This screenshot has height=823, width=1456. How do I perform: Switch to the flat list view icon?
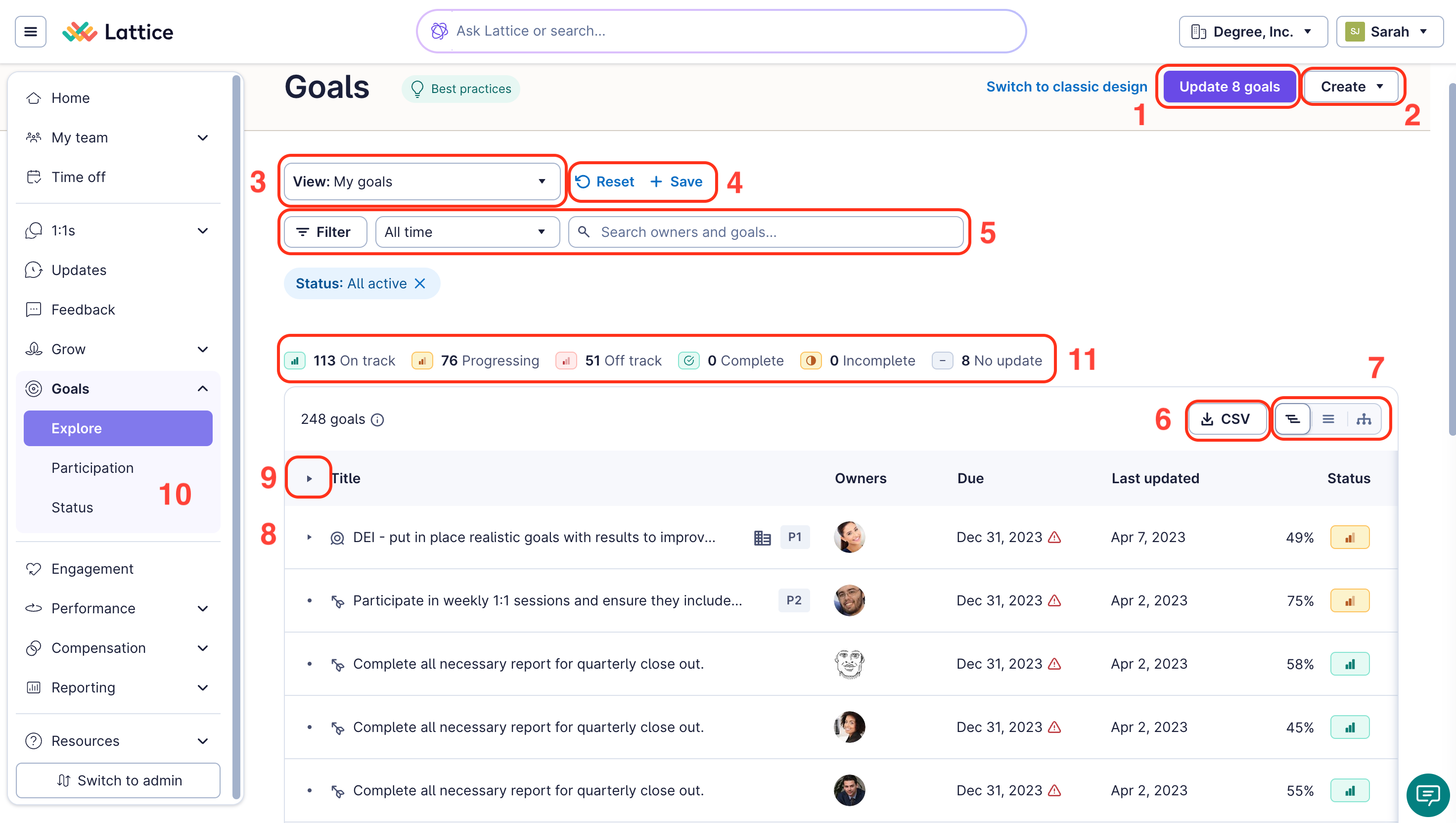click(1329, 419)
